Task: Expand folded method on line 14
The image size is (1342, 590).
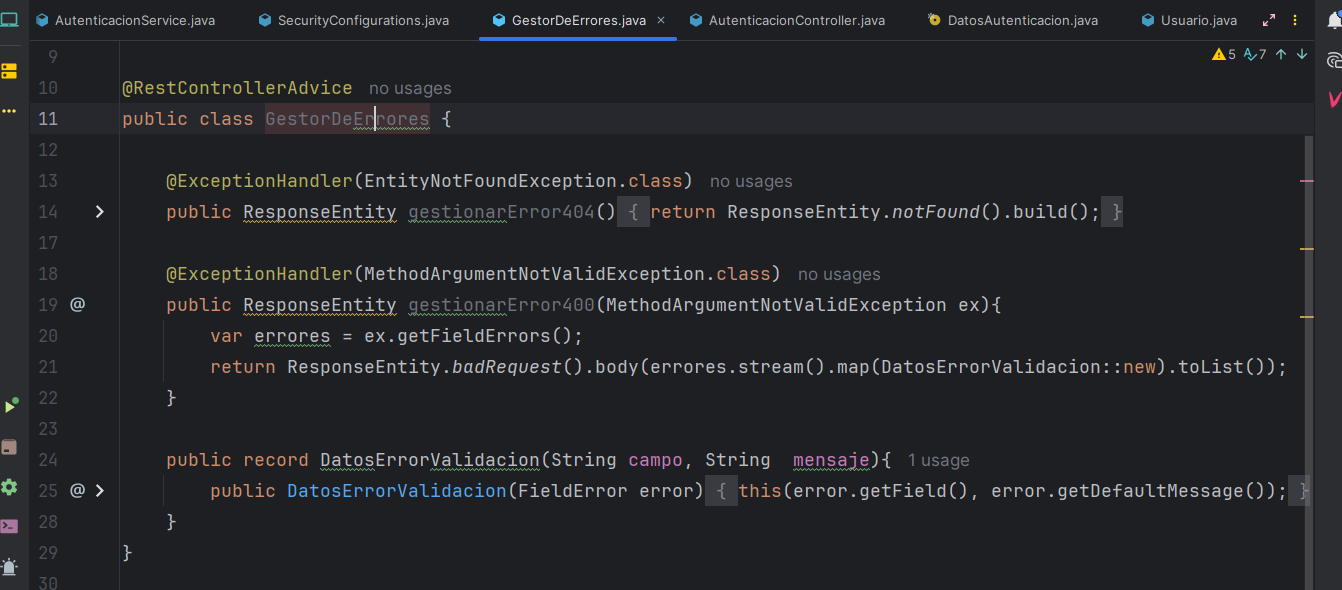Action: pyautogui.click(x=99, y=211)
